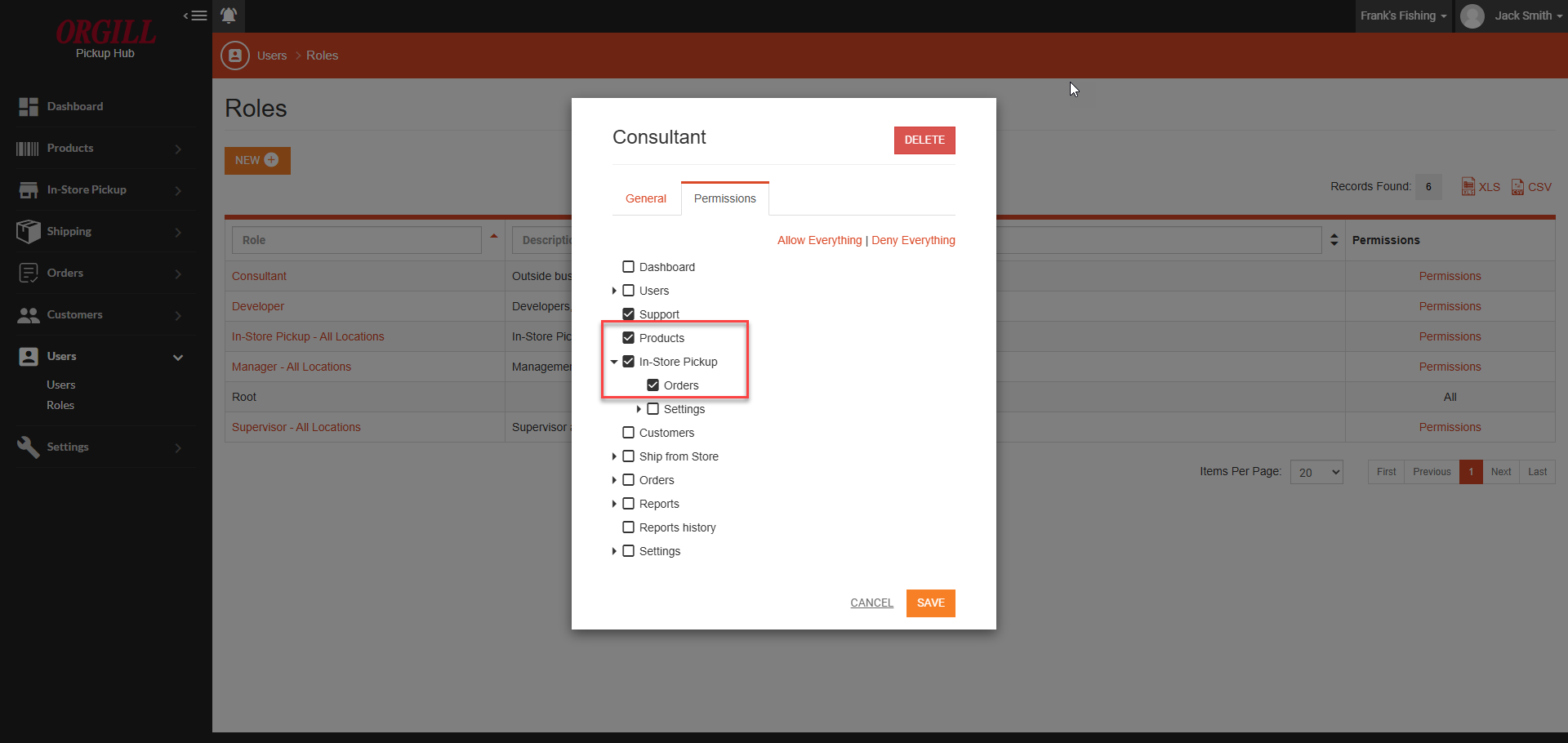Expand Settings node under In-Store Pickup
This screenshot has height=743, width=1568.
click(639, 409)
